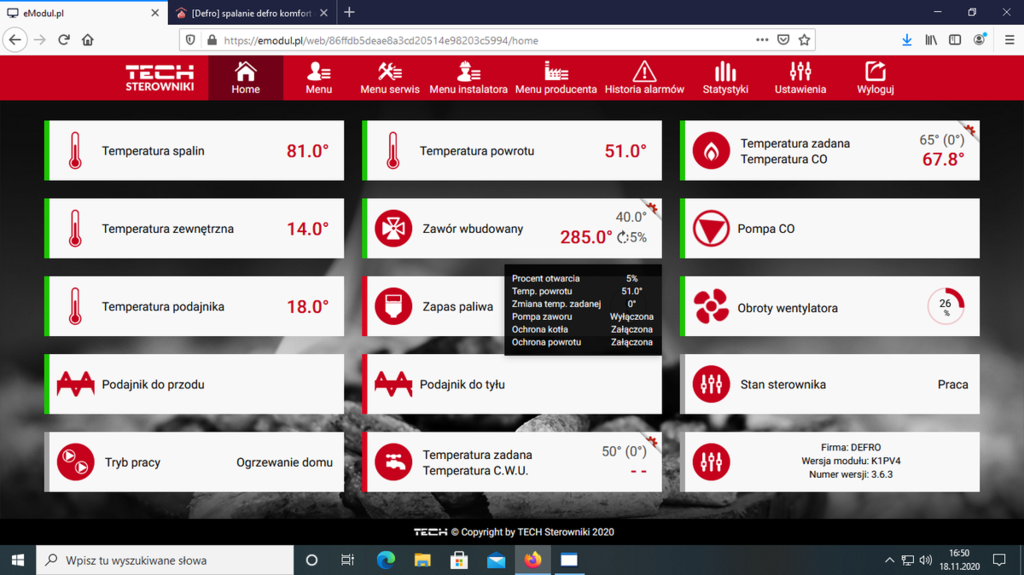Click the TECH Sterowniki logo
Screen dimensions: 1024x575
tap(159, 78)
